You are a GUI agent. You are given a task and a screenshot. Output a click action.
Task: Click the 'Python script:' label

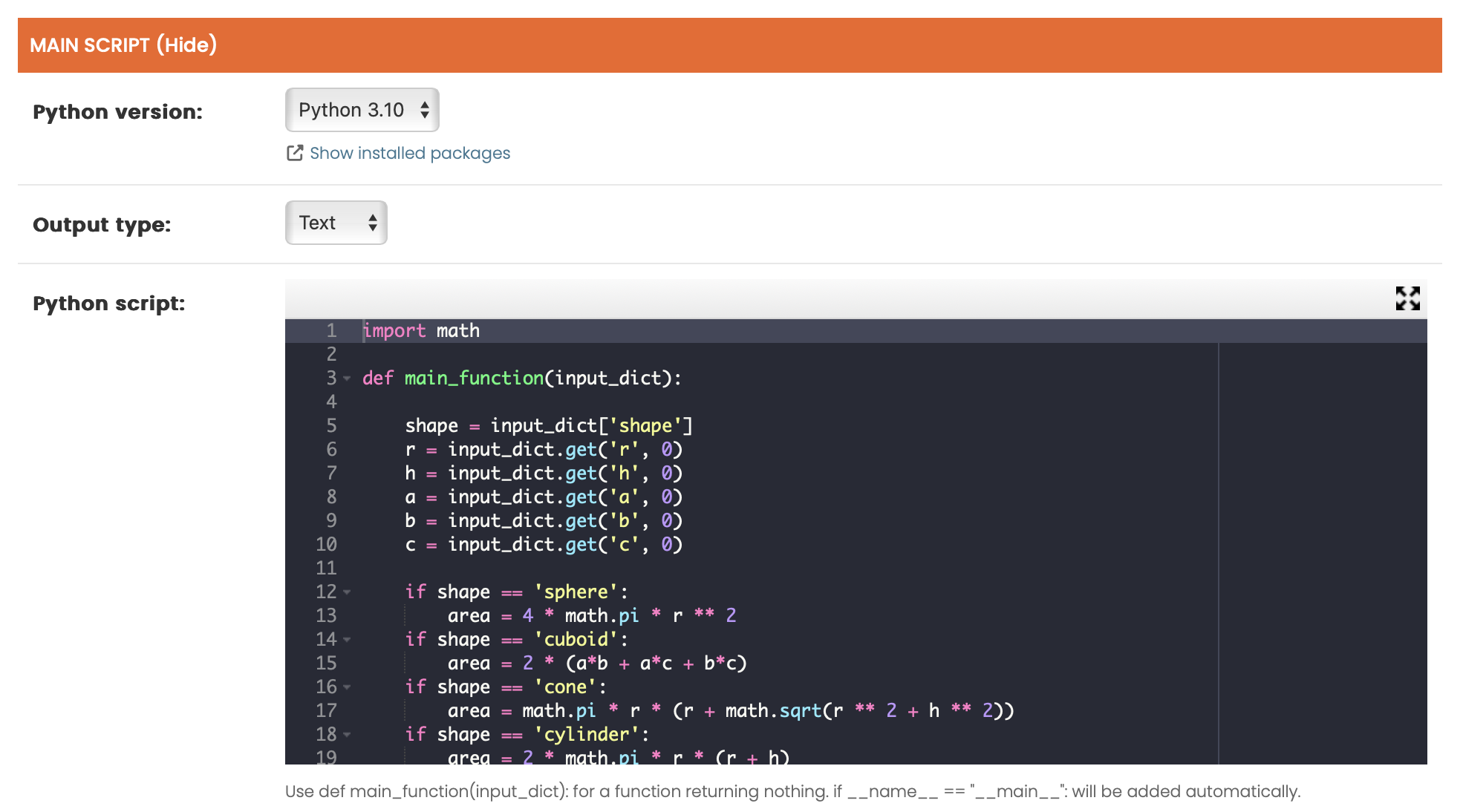(x=109, y=304)
